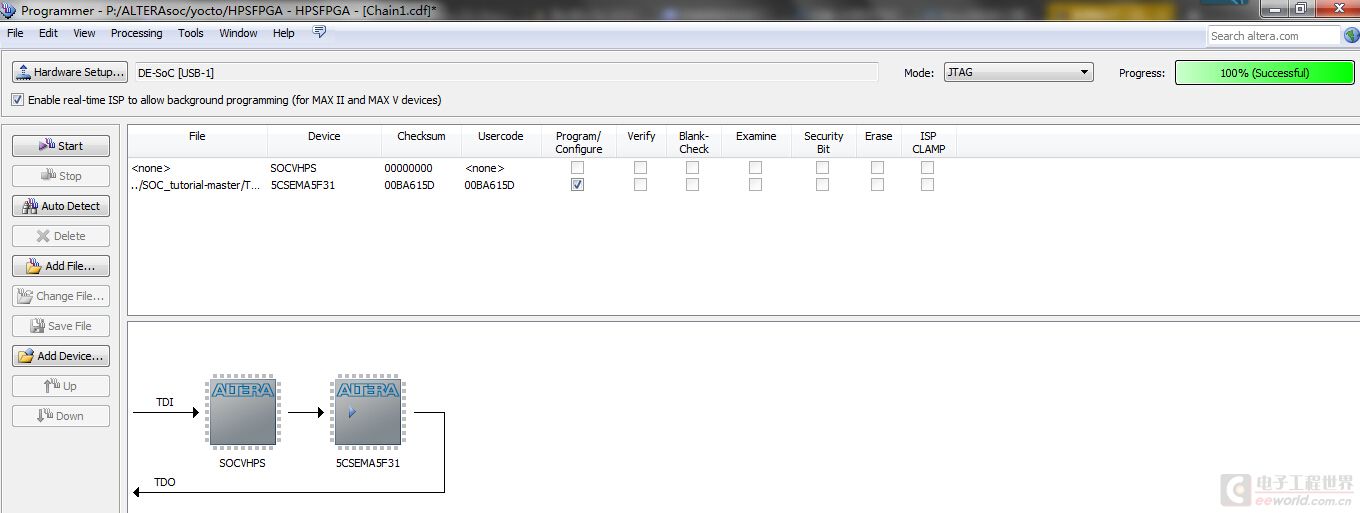Select the ../SOC_tutorial-master/T... file entry
The width and height of the screenshot is (1360, 513).
(196, 185)
